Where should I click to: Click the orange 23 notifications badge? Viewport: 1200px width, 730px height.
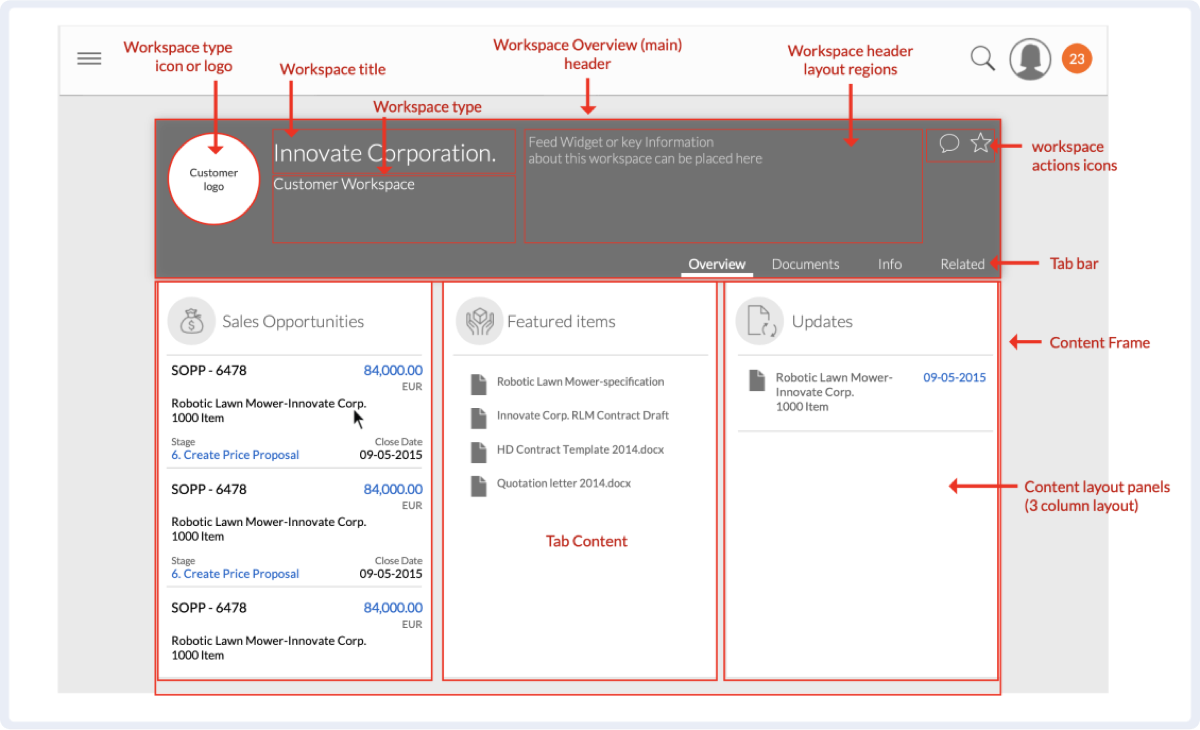1077,59
